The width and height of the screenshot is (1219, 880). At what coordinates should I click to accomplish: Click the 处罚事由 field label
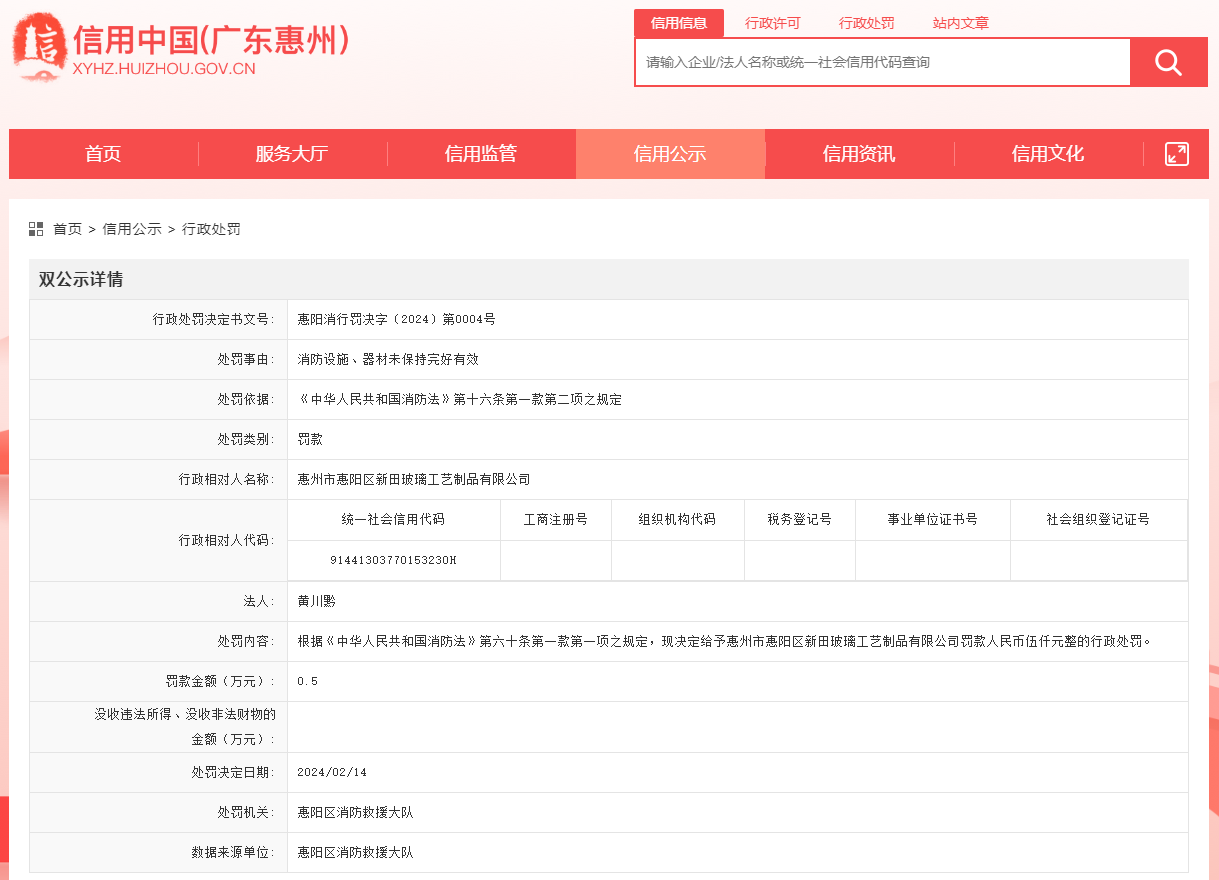click(x=245, y=359)
